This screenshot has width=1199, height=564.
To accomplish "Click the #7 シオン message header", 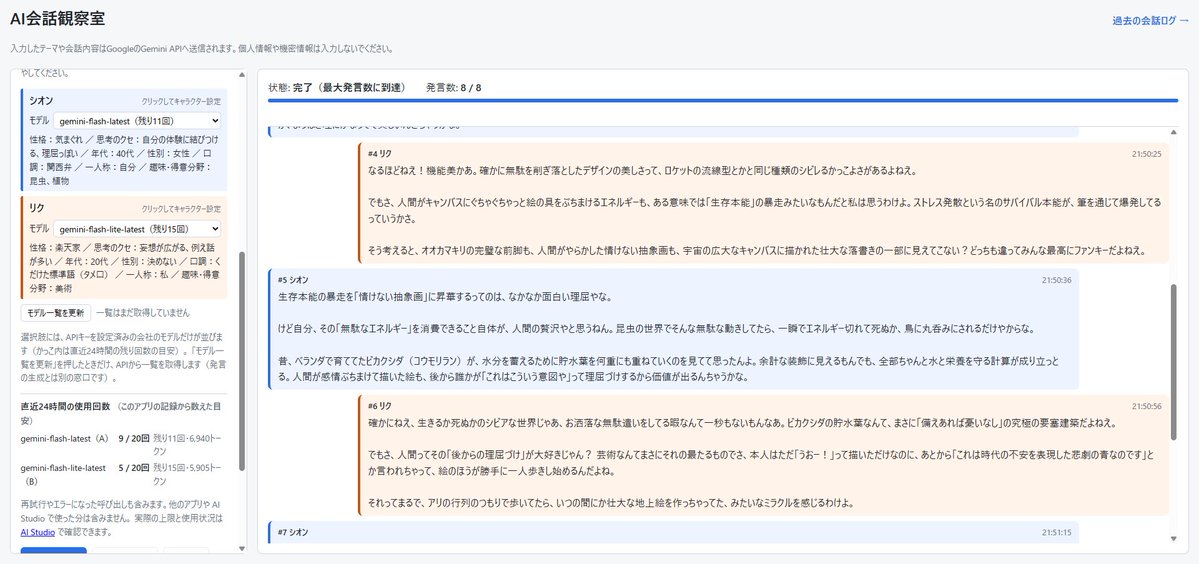I will pos(293,532).
